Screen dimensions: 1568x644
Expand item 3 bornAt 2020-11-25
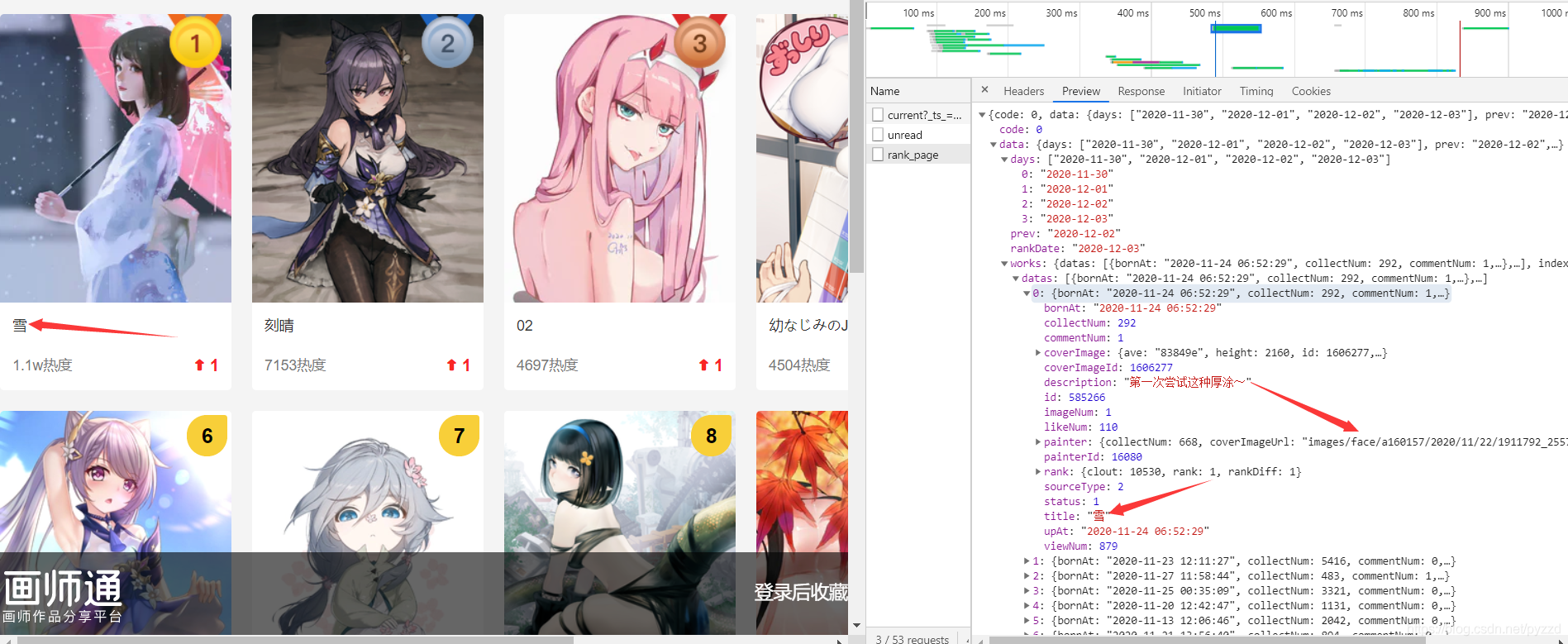pyautogui.click(x=1027, y=591)
